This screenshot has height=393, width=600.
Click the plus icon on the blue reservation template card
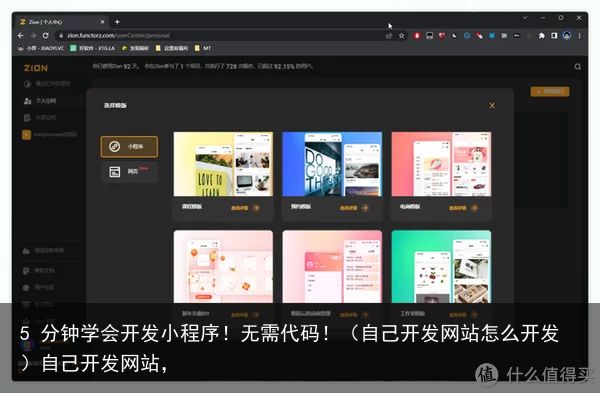(365, 208)
